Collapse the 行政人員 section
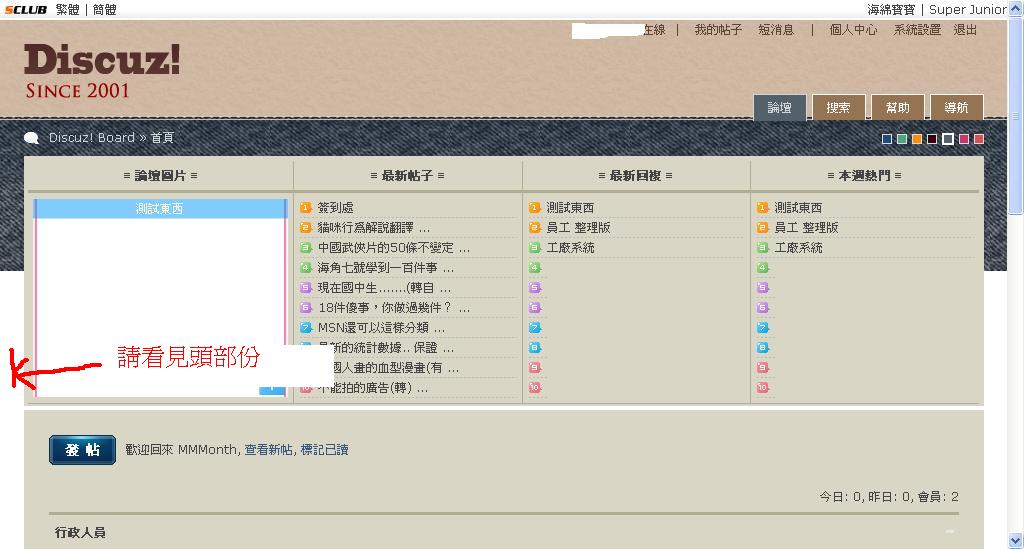This screenshot has height=549, width=1024. pos(949,532)
